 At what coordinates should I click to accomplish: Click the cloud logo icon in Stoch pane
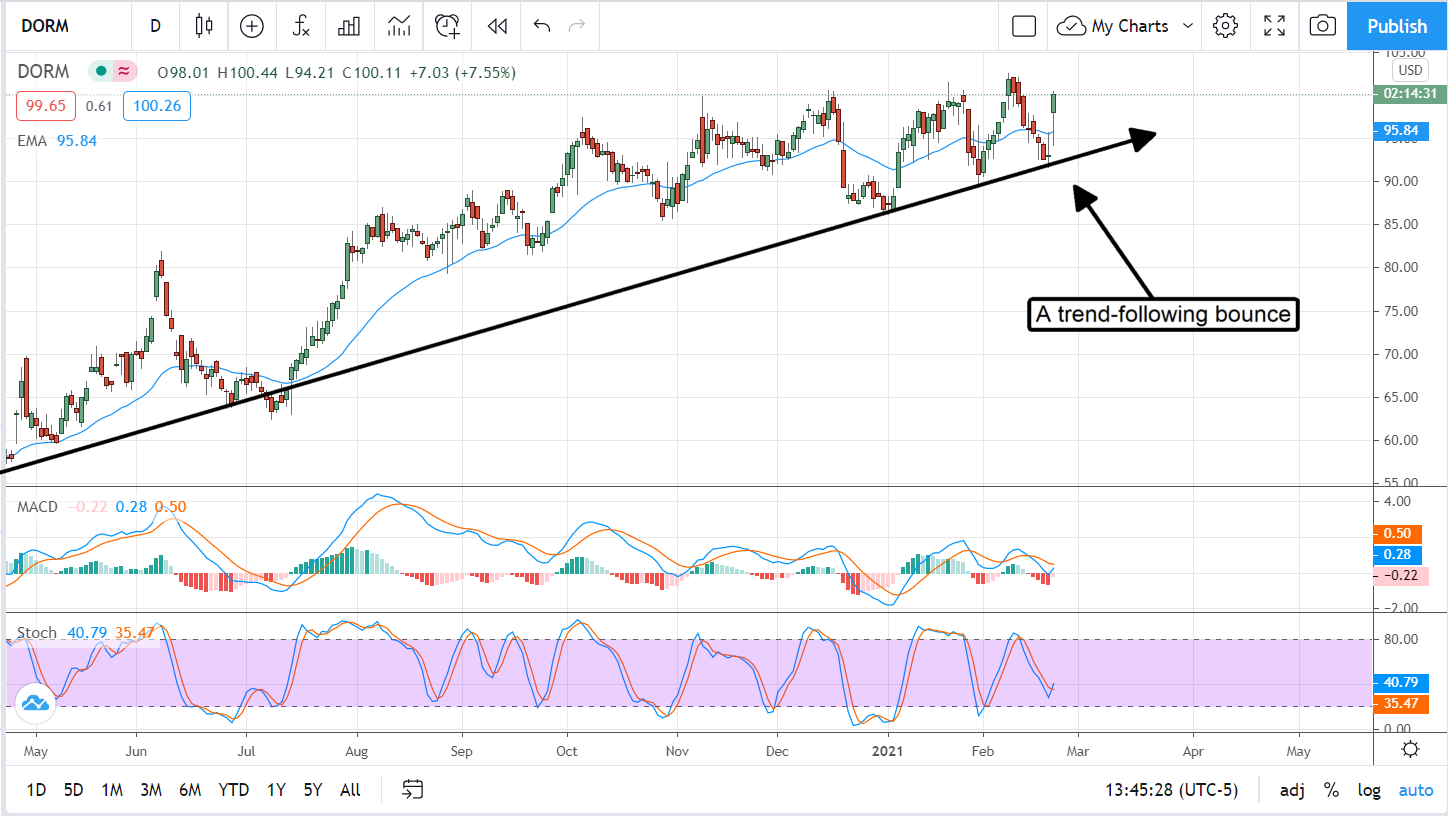[x=35, y=703]
